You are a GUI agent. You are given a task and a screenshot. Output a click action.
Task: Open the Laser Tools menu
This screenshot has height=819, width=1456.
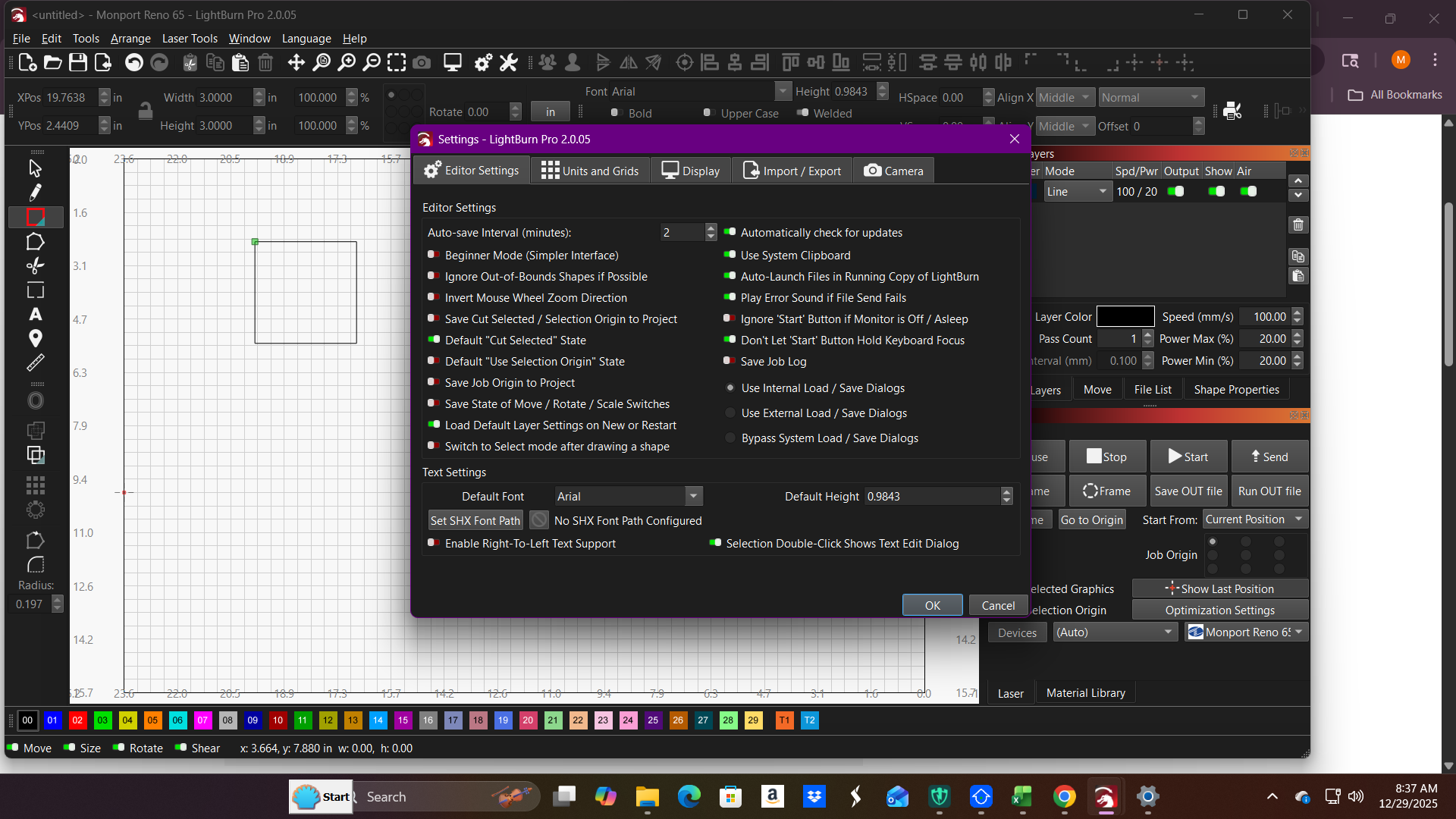coord(190,38)
